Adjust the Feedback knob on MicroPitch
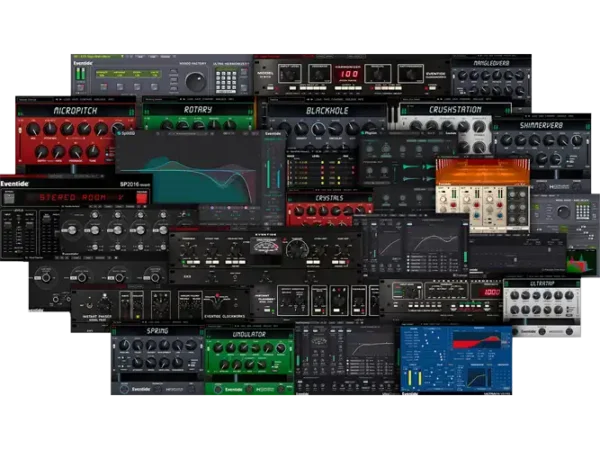Image resolution: width=600 pixels, height=450 pixels. click(75, 152)
